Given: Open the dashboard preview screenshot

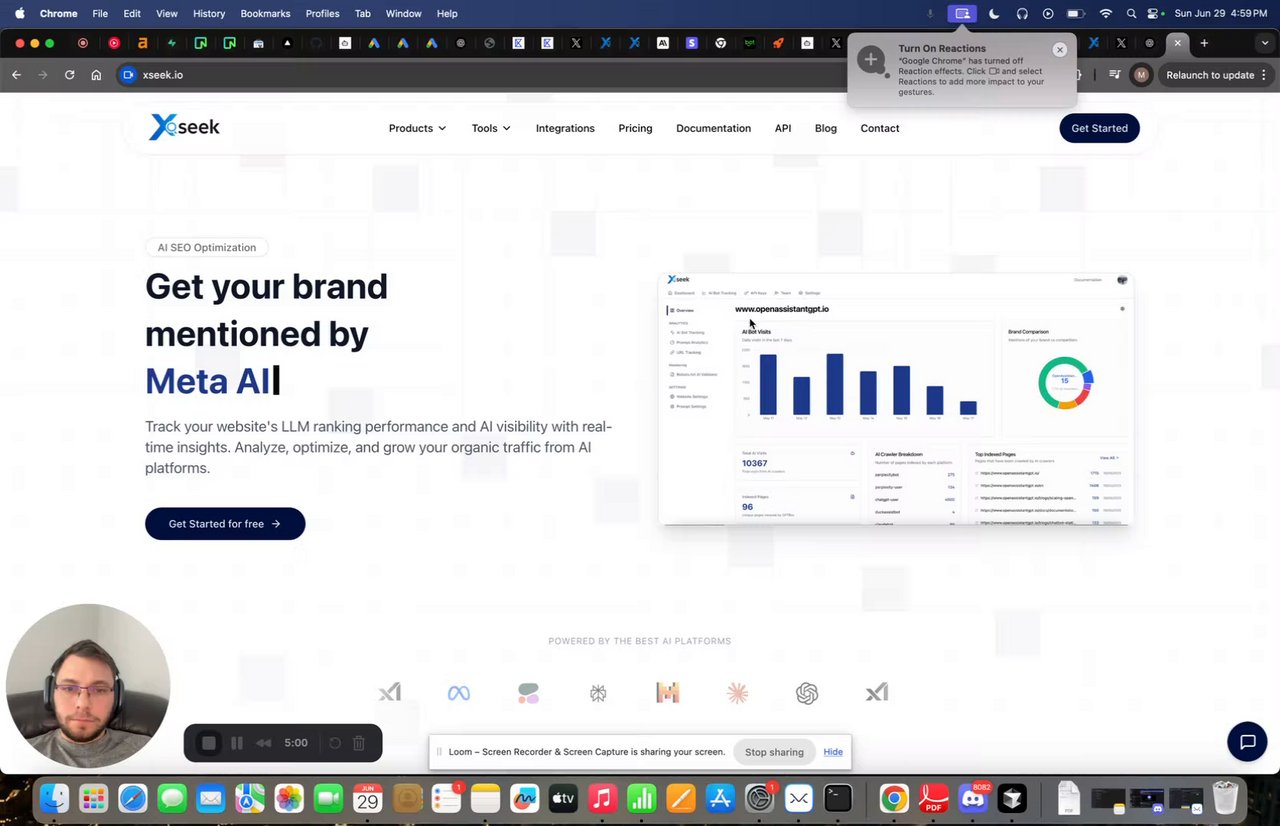Looking at the screenshot, I should [895, 399].
